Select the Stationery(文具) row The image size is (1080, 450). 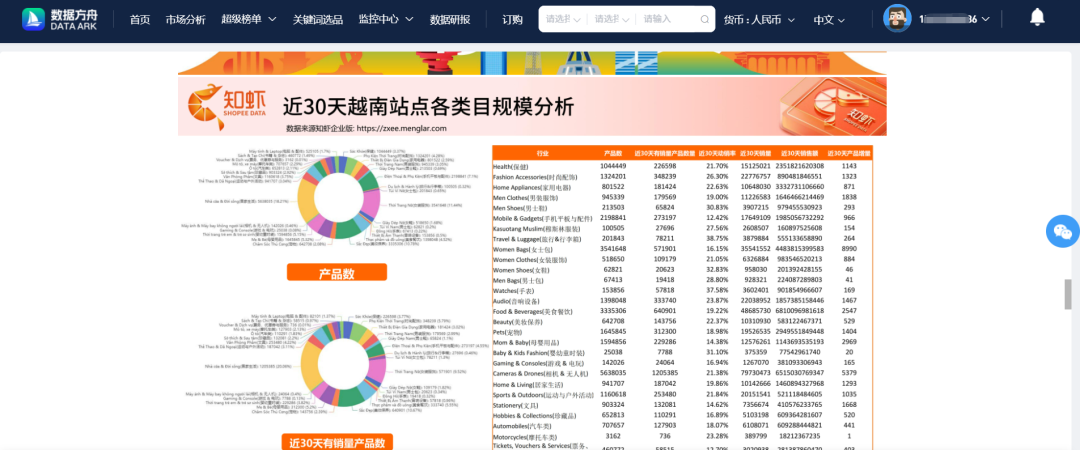coord(683,405)
